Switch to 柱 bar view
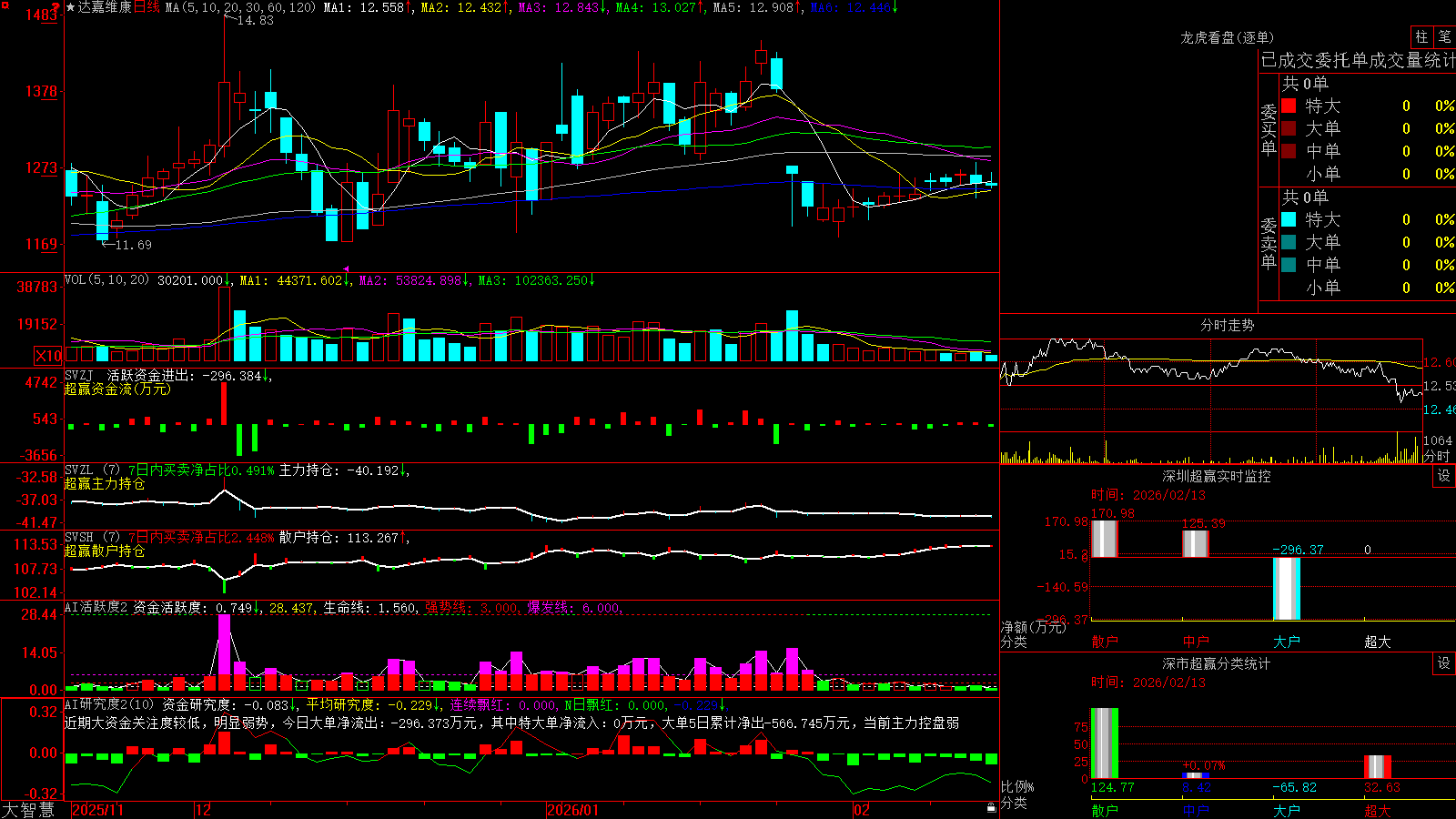This screenshot has height=819, width=1456. (x=1421, y=36)
